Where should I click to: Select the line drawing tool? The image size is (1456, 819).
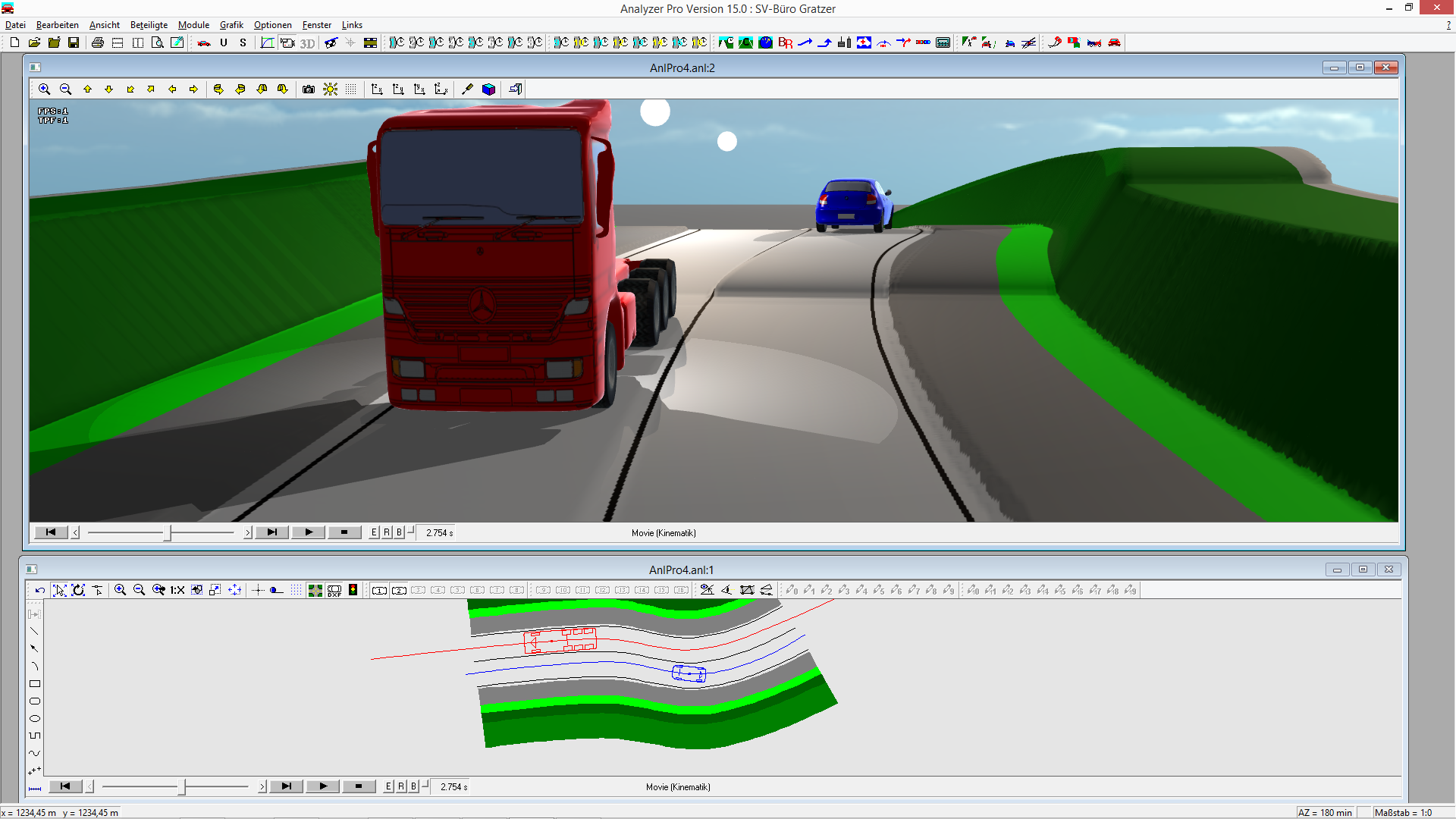pyautogui.click(x=35, y=632)
